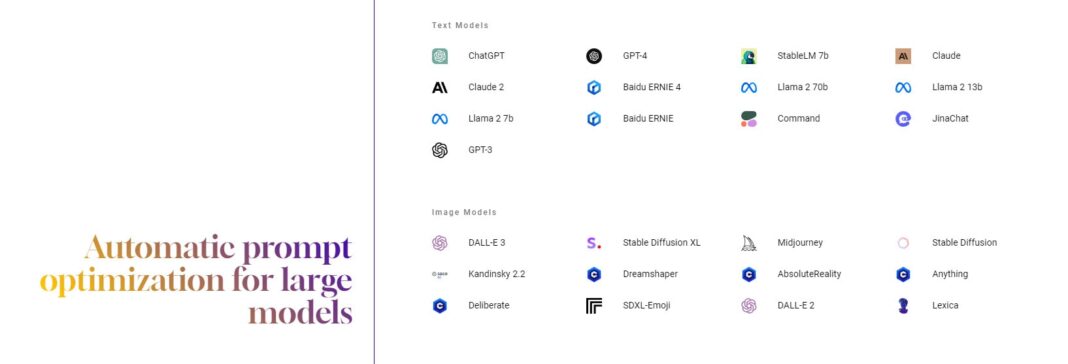The width and height of the screenshot is (1068, 364).
Task: Click the SDXL-Emoji striped icon
Action: coord(594,305)
